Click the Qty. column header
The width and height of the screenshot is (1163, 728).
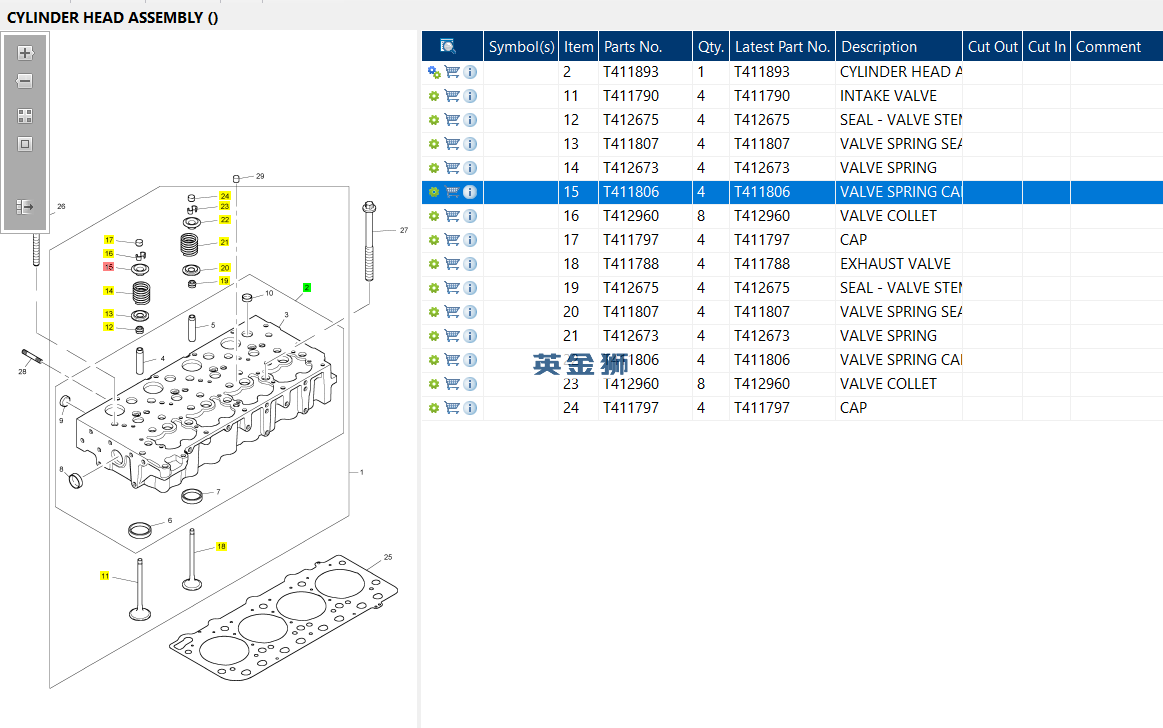coord(710,47)
